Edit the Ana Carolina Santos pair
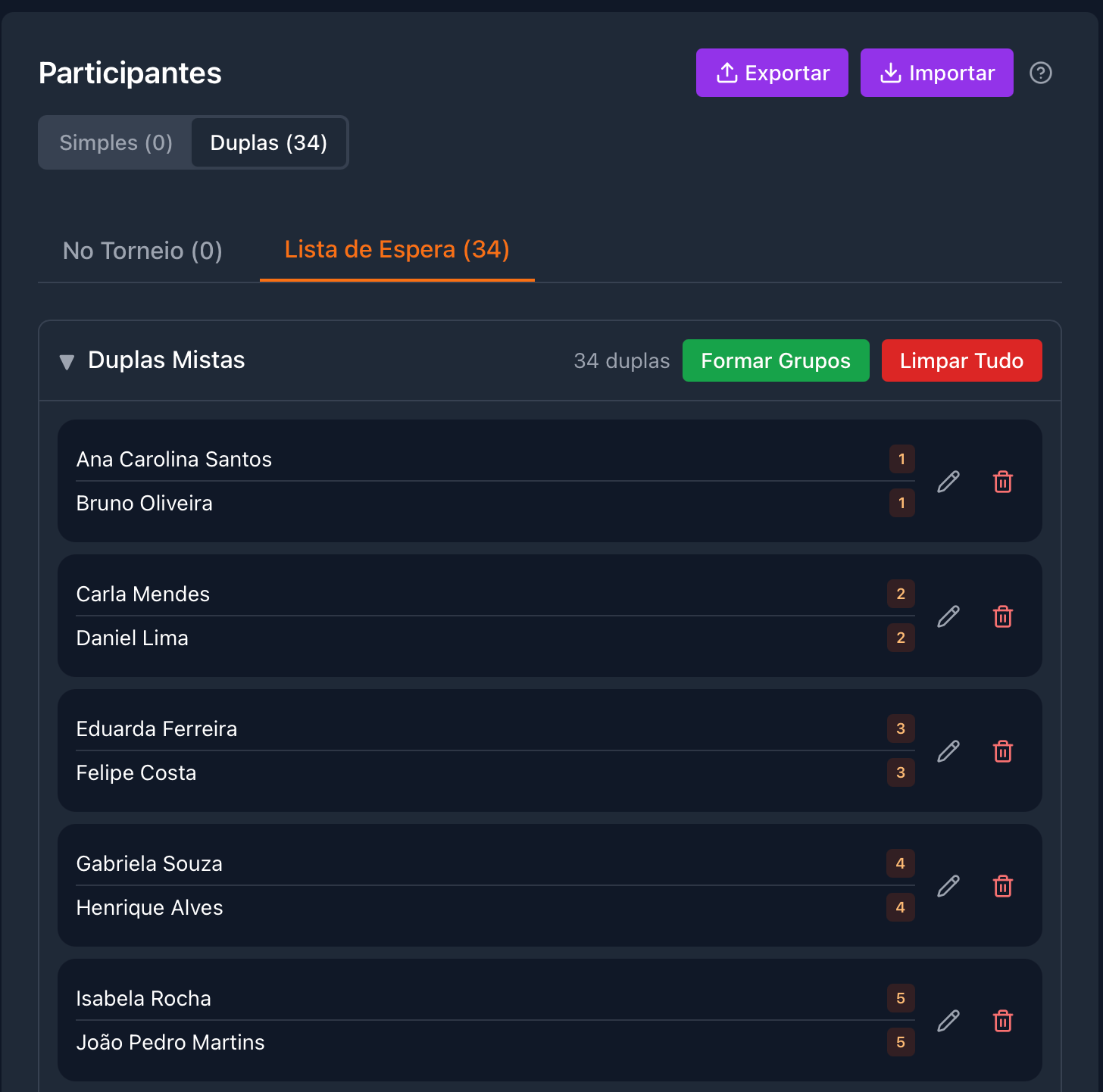 coord(948,481)
